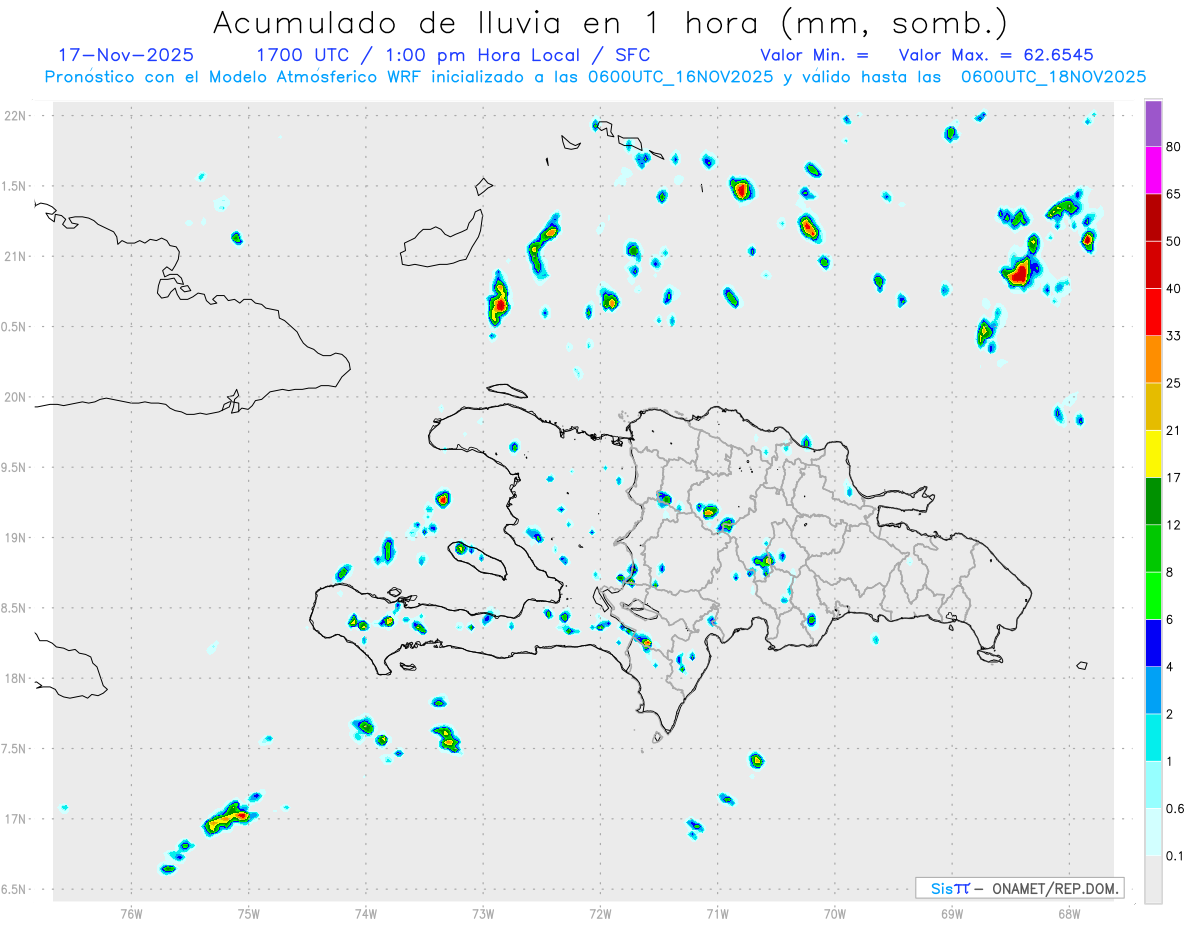Image resolution: width=1200 pixels, height=927 pixels.
Task: Select the '72W' longitude axis label
Action: click(x=600, y=914)
